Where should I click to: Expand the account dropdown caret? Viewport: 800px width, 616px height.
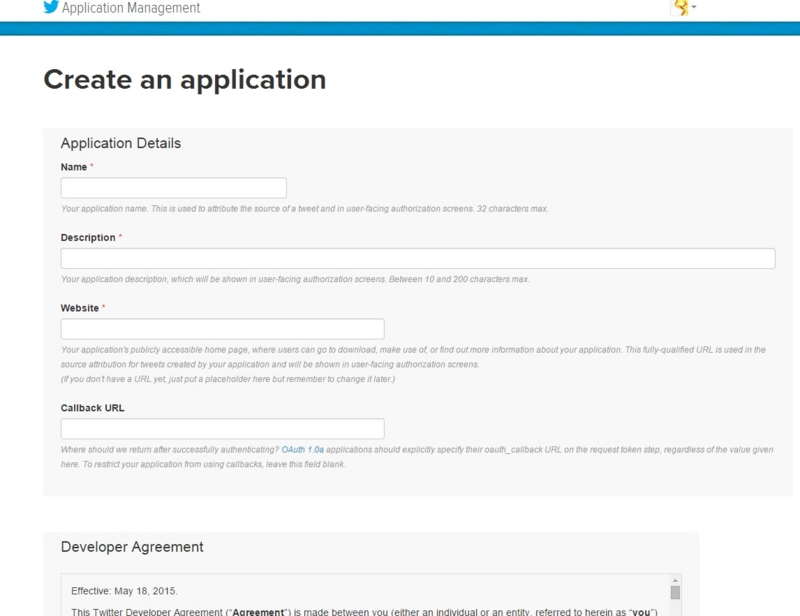(694, 7)
